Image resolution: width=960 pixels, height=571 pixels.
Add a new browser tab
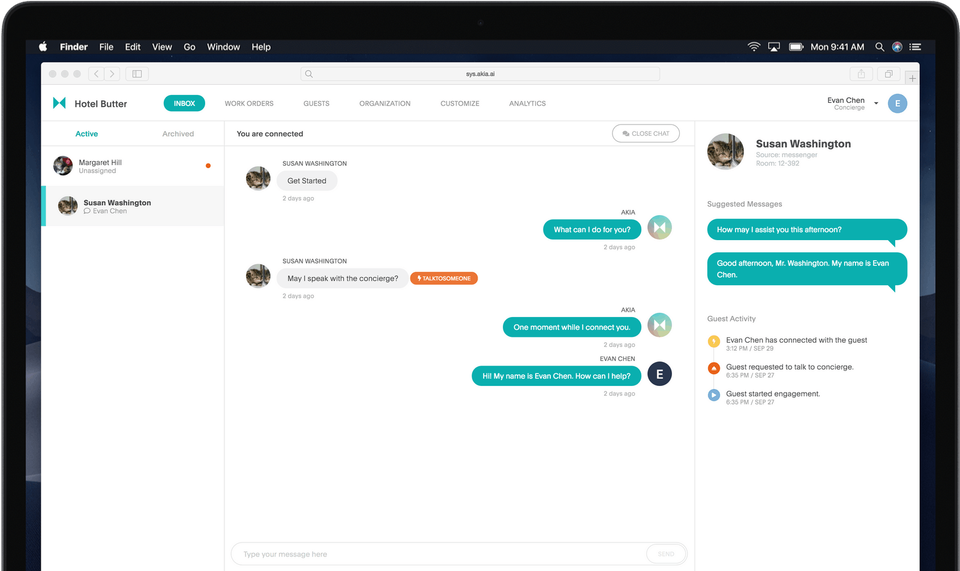pos(912,78)
